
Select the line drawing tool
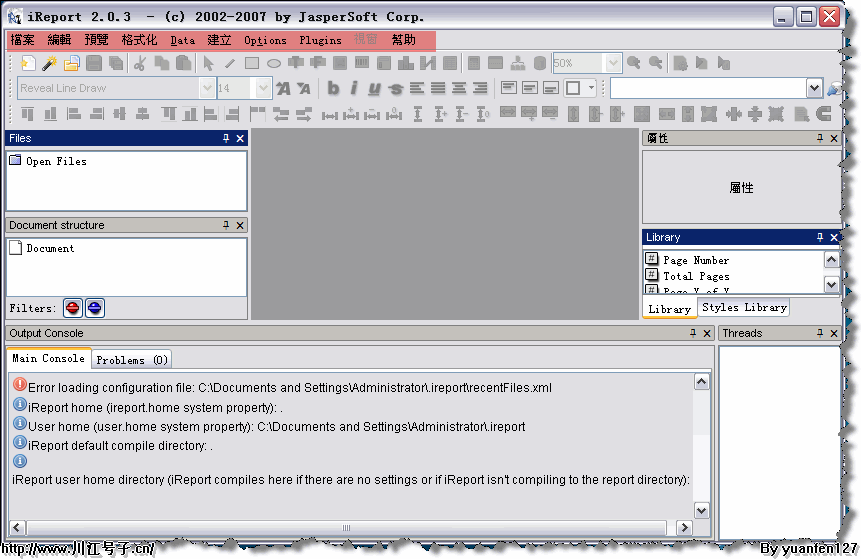click(x=230, y=63)
